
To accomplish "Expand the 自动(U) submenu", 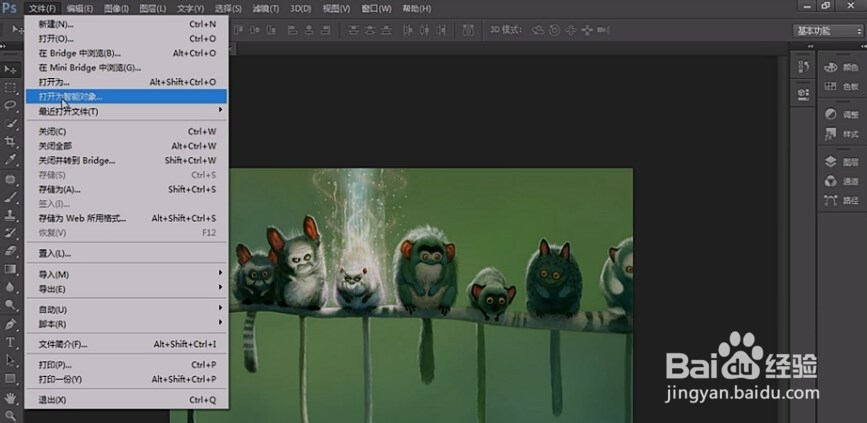I will click(x=126, y=309).
